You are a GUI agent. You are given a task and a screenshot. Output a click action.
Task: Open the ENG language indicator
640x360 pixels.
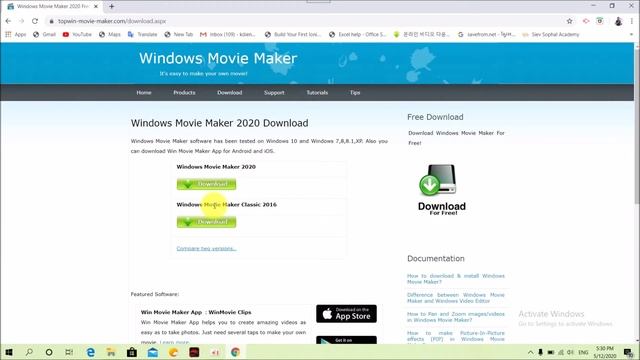click(583, 352)
